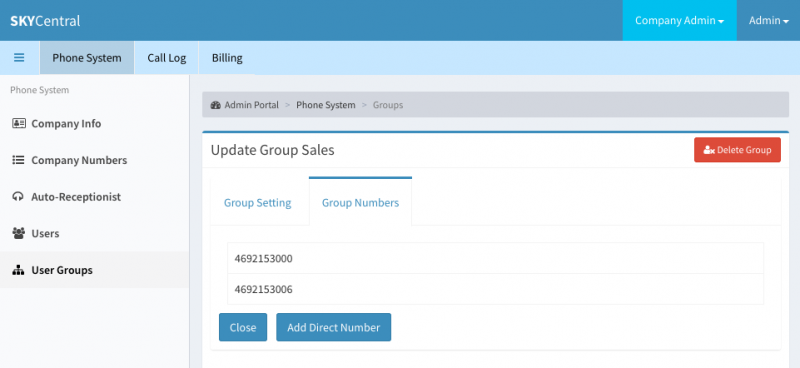
Task: Click the Close button
Action: (x=243, y=327)
